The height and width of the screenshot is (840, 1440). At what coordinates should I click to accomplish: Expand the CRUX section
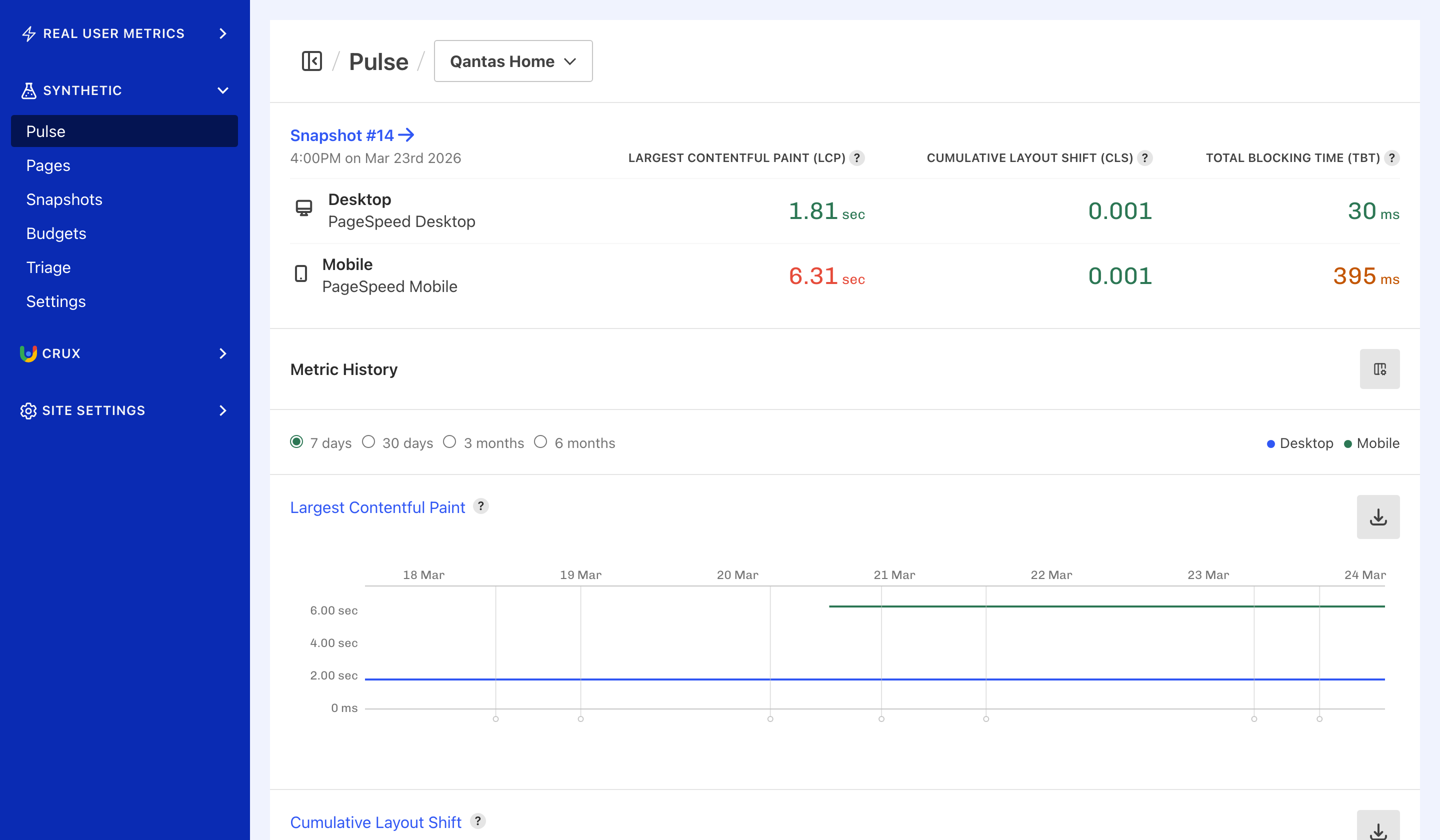pos(223,353)
